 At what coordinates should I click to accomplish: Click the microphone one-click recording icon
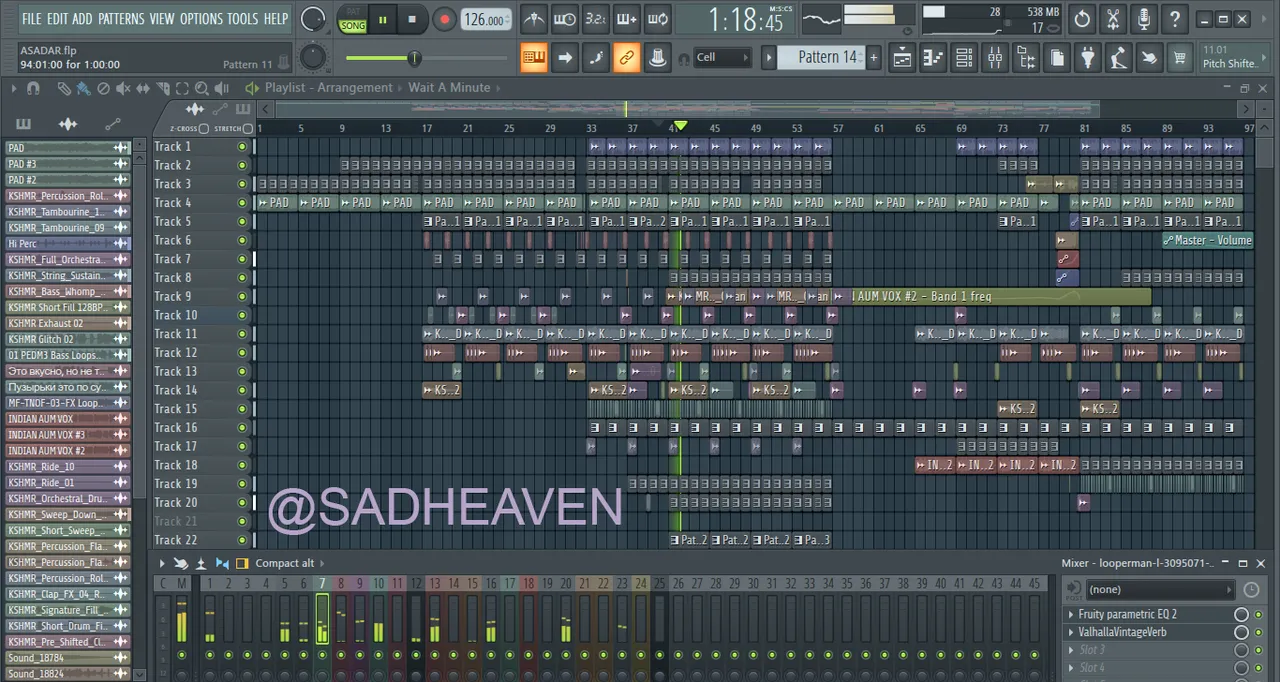click(1144, 19)
